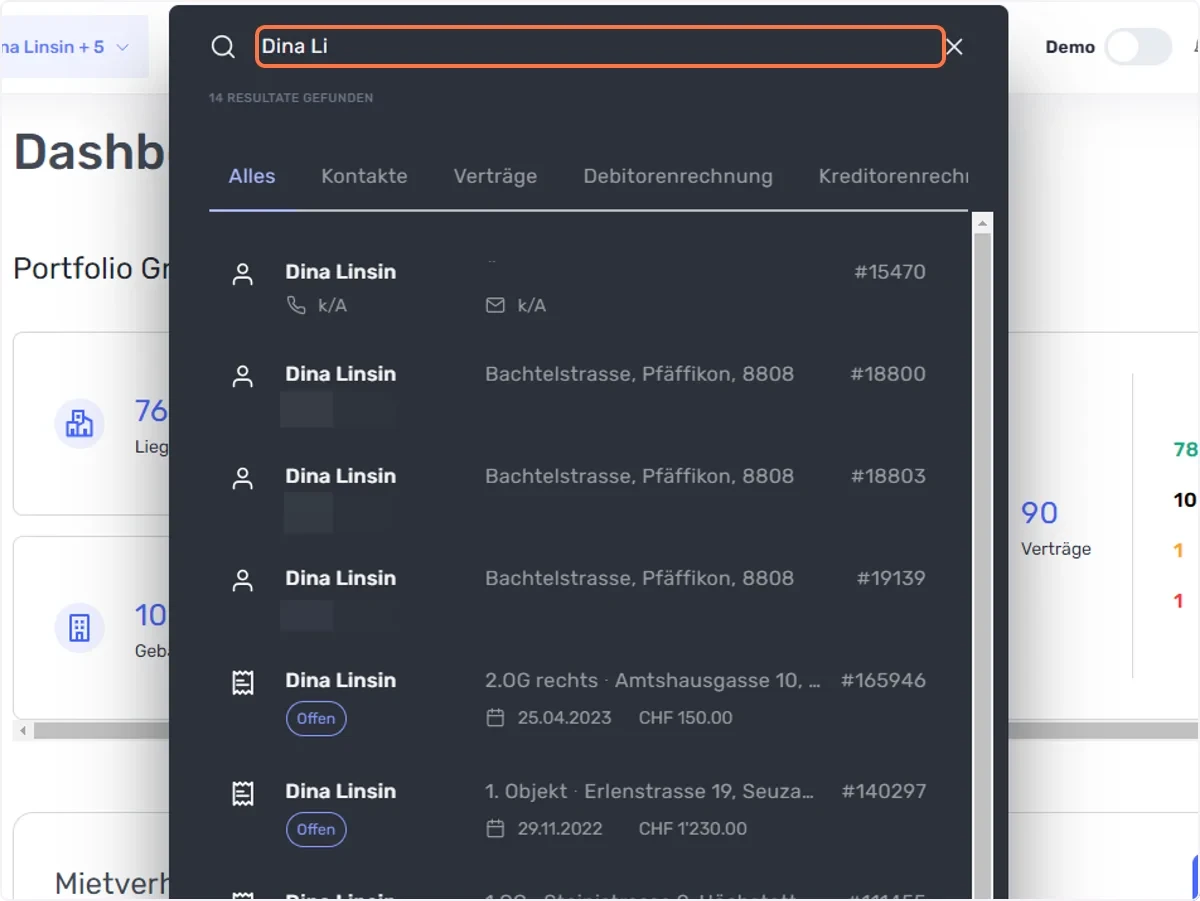Click invoice icon of result #140297
The image size is (1200, 901).
243,793
